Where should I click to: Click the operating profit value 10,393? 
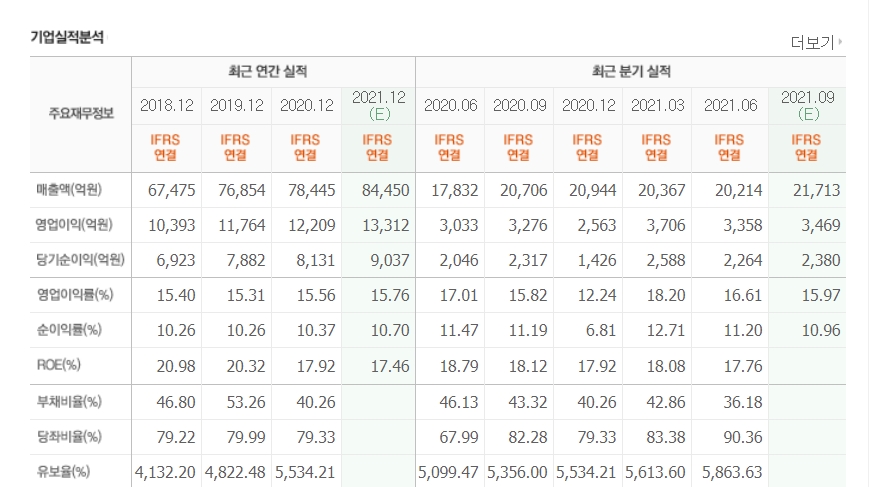(171, 225)
